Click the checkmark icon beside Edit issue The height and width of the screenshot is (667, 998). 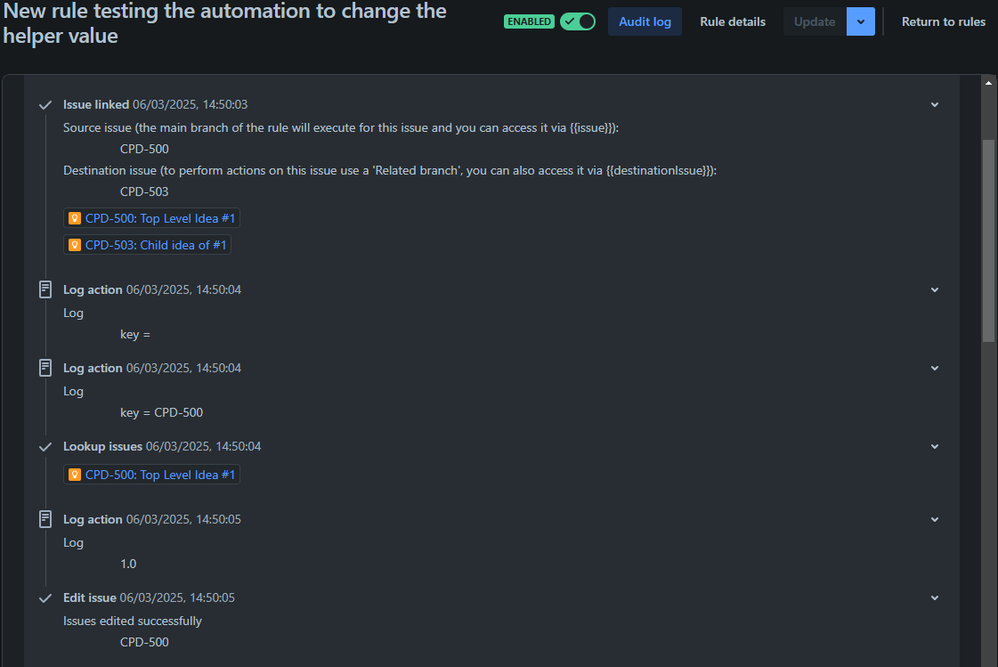pos(45,597)
